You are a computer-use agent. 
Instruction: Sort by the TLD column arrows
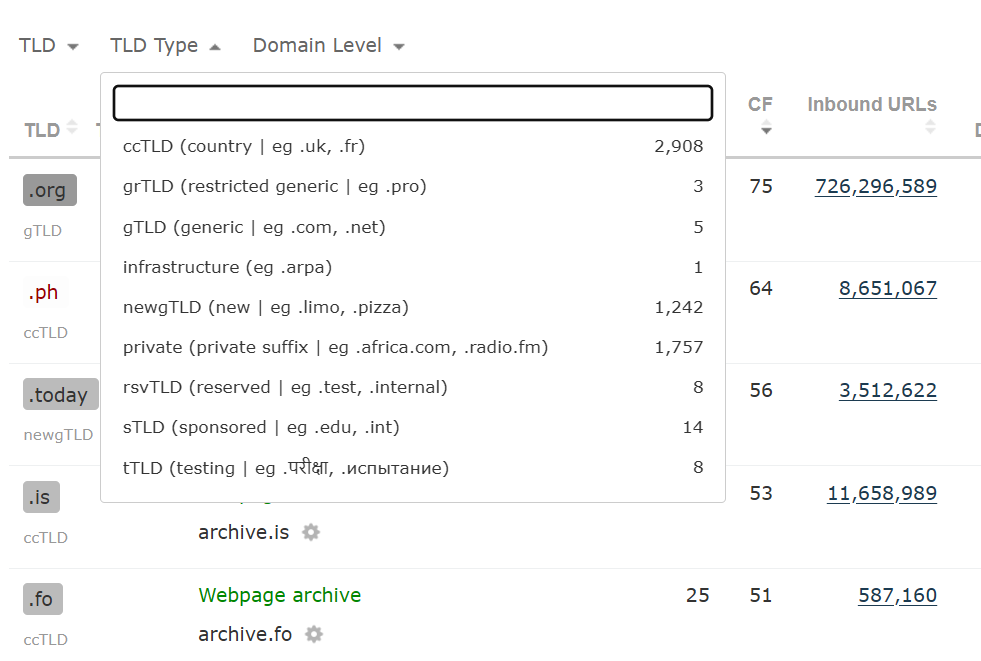(71, 130)
